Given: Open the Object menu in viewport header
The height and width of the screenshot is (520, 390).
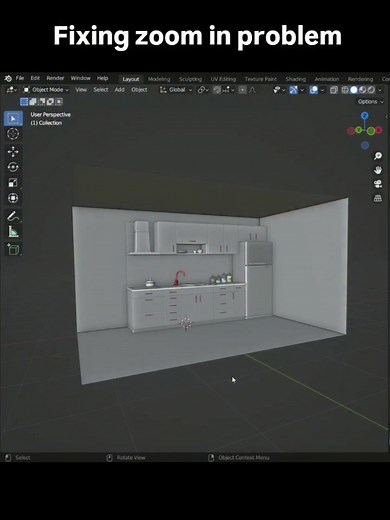Looking at the screenshot, I should click(x=139, y=90).
